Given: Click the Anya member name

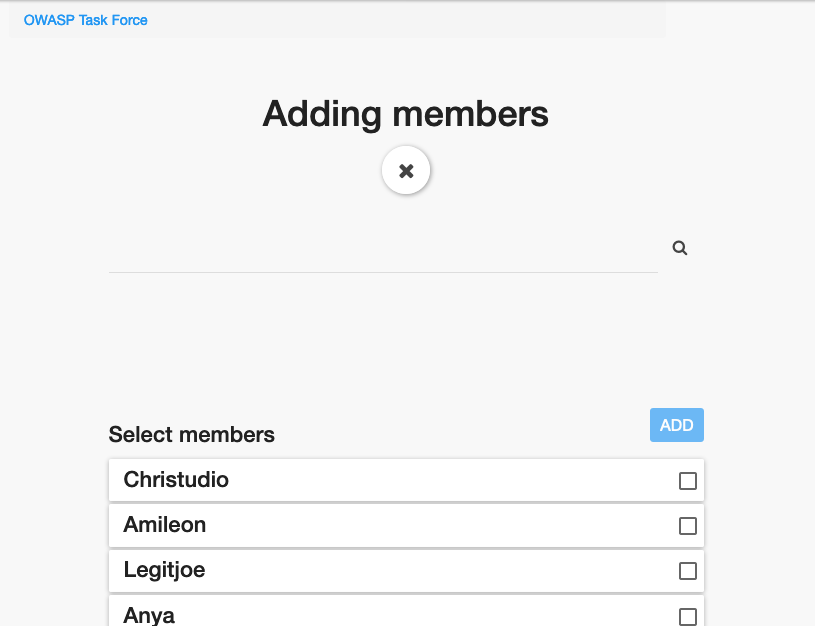Looking at the screenshot, I should (149, 616).
